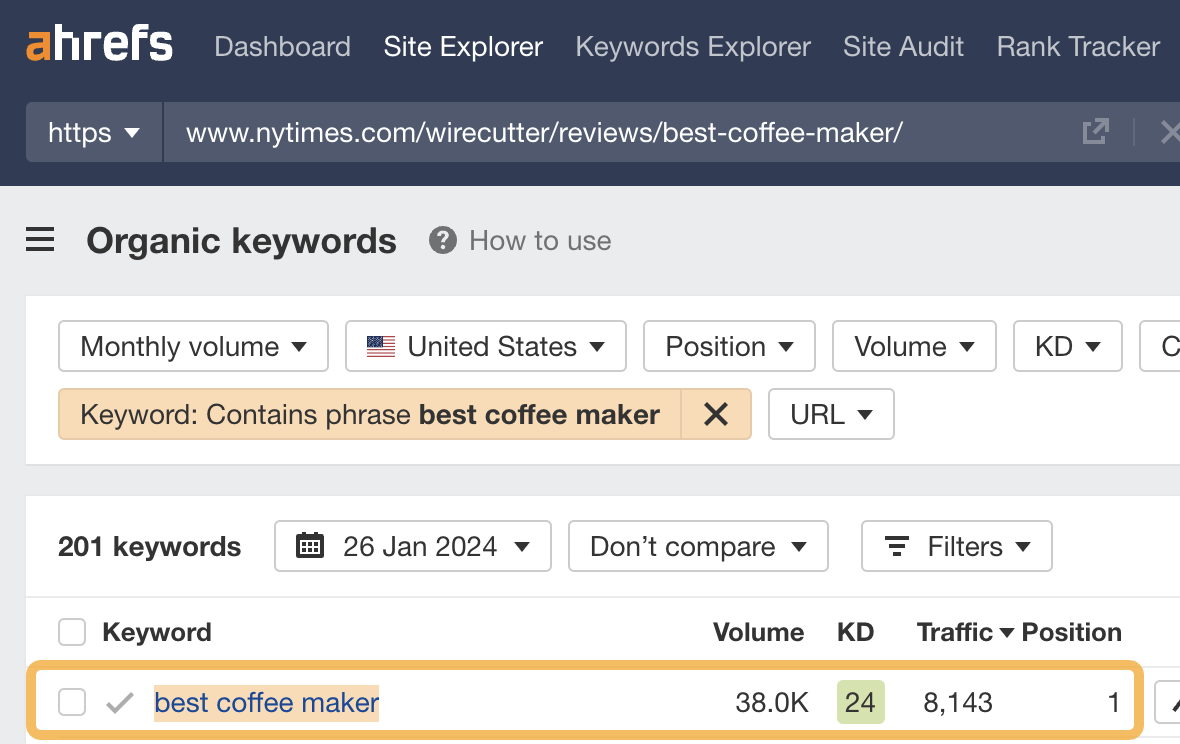Select the checkbox for the best coffee maker row
Image resolution: width=1180 pixels, height=744 pixels.
pos(72,702)
